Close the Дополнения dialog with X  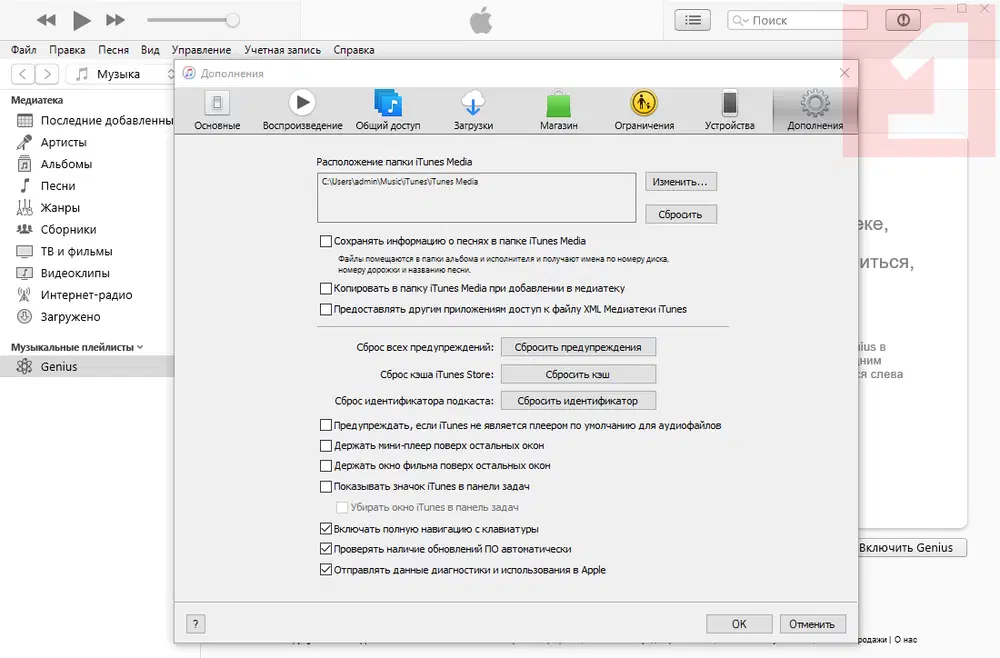click(x=844, y=73)
